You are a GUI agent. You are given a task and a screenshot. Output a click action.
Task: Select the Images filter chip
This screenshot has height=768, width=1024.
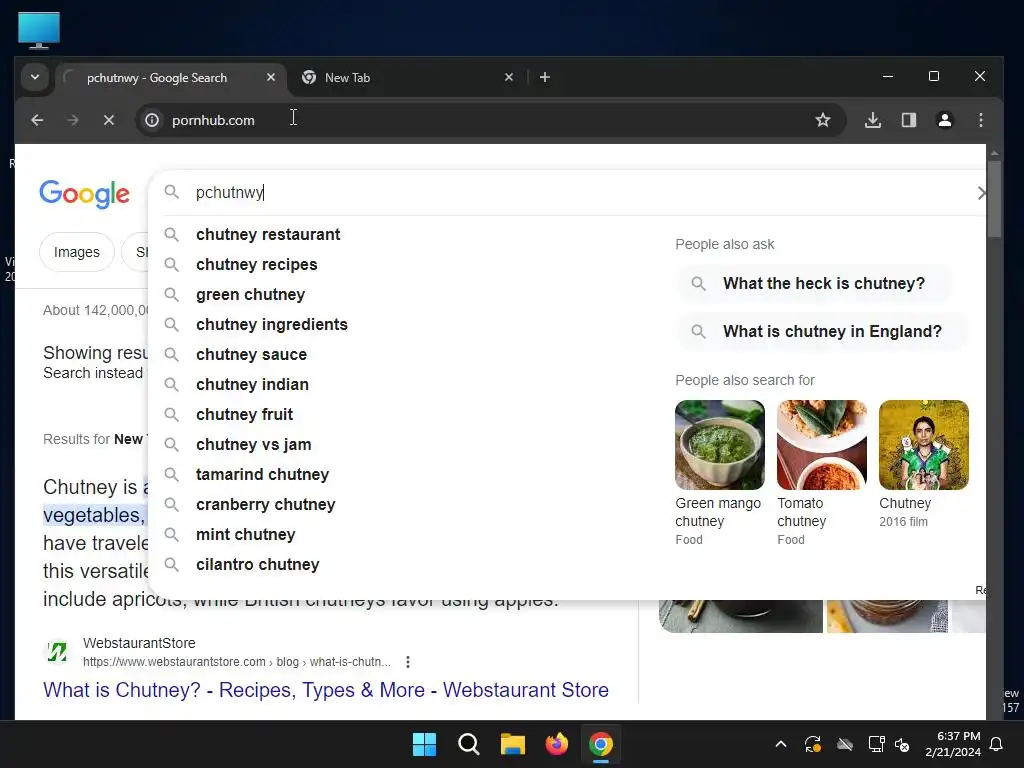tap(77, 252)
